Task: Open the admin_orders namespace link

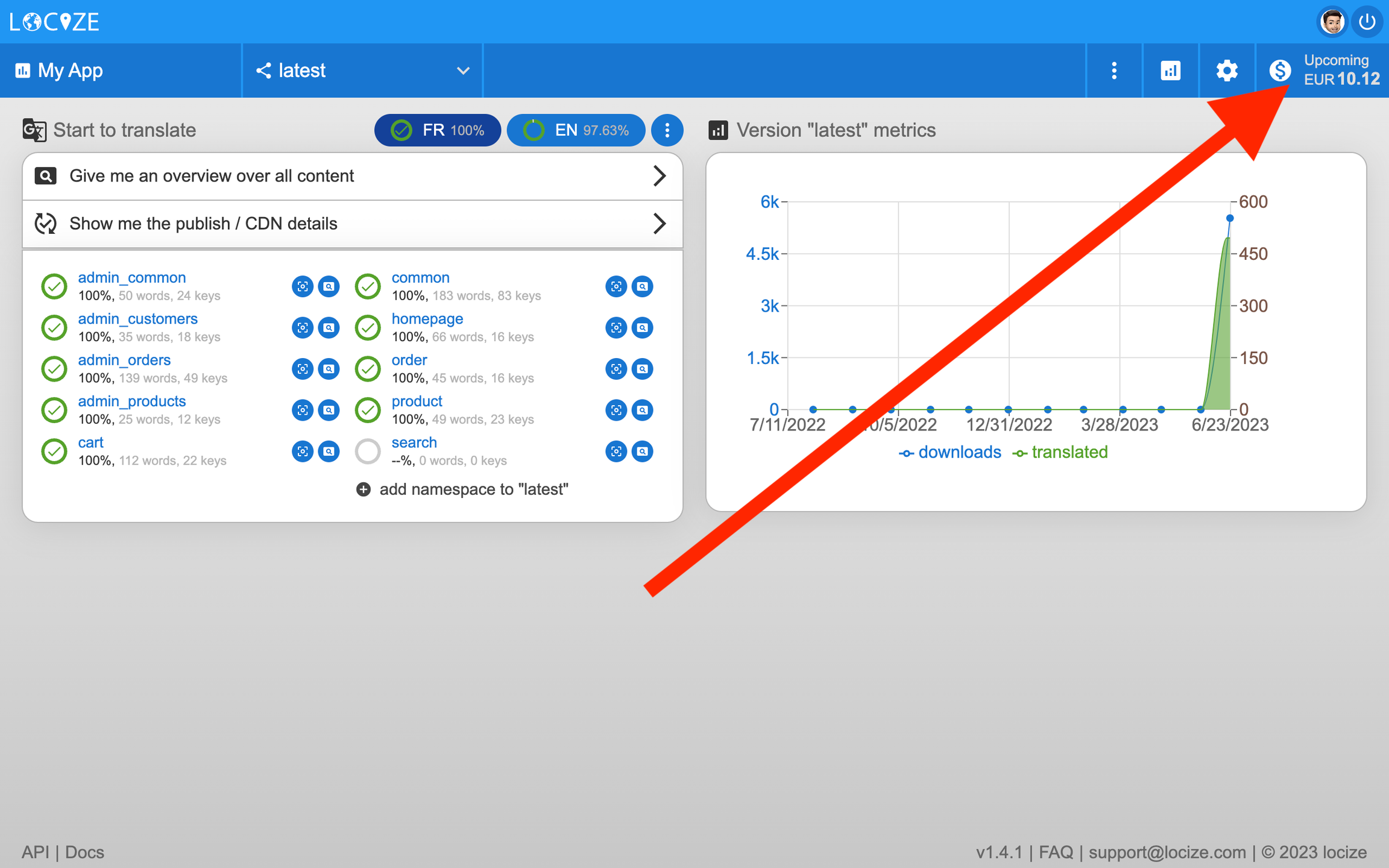Action: coord(124,360)
